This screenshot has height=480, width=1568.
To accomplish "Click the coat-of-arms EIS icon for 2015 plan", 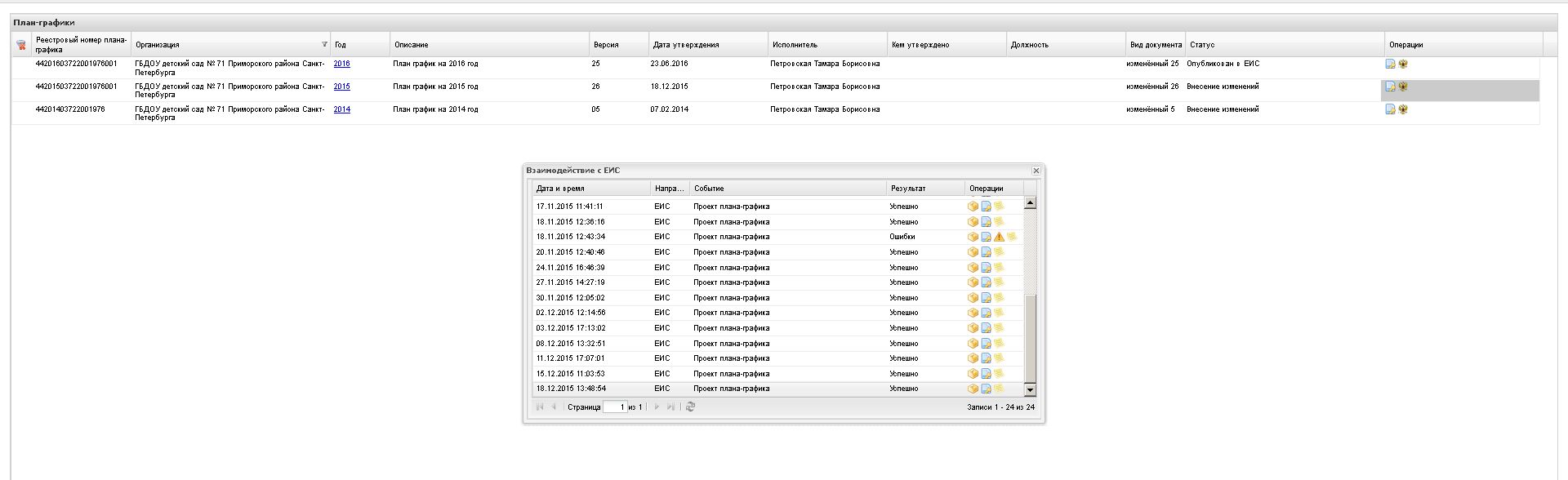I will tap(1403, 87).
